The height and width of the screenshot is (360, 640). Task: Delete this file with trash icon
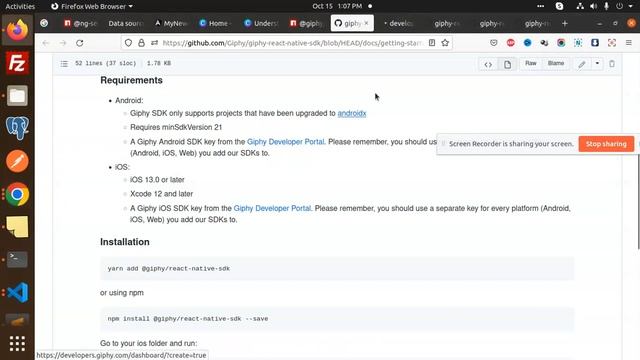tap(612, 64)
